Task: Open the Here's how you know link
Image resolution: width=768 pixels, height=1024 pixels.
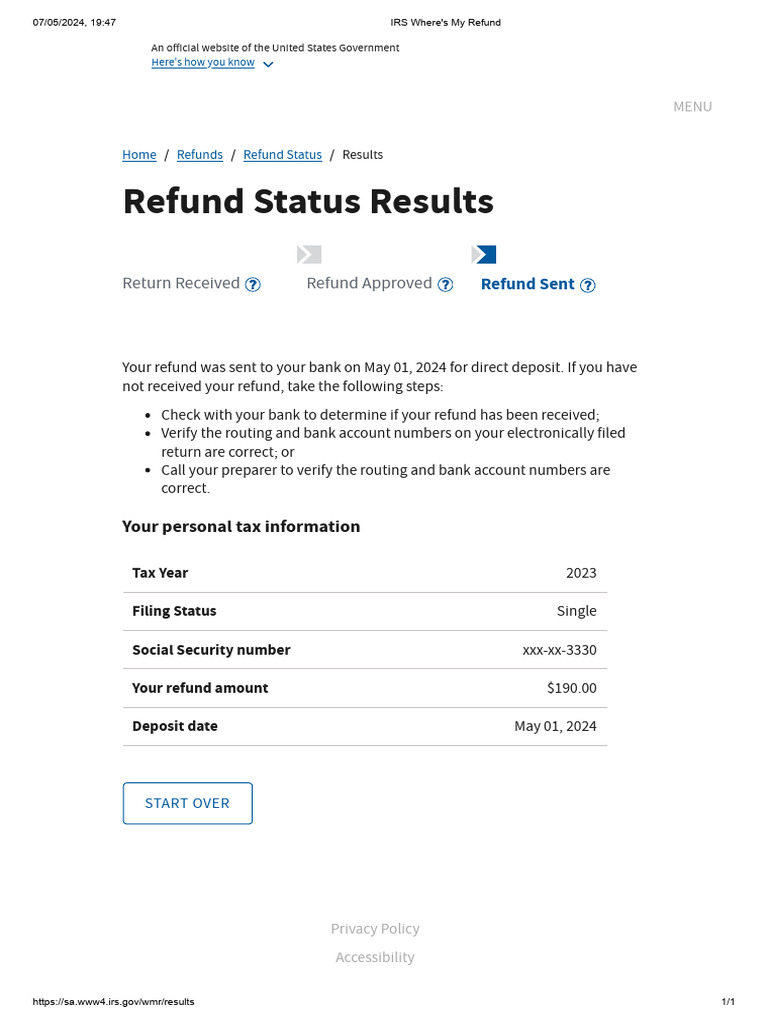Action: [x=203, y=63]
